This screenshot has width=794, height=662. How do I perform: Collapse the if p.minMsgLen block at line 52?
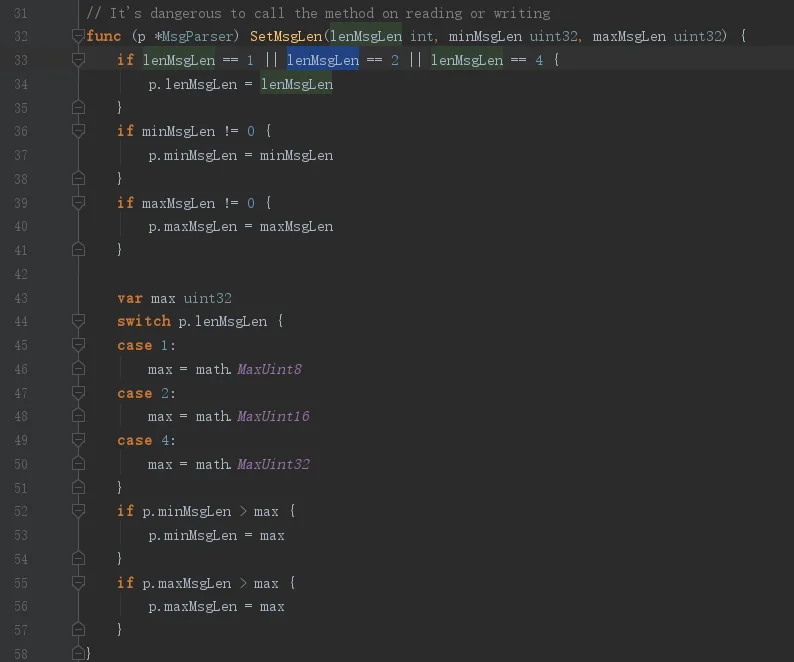78,511
